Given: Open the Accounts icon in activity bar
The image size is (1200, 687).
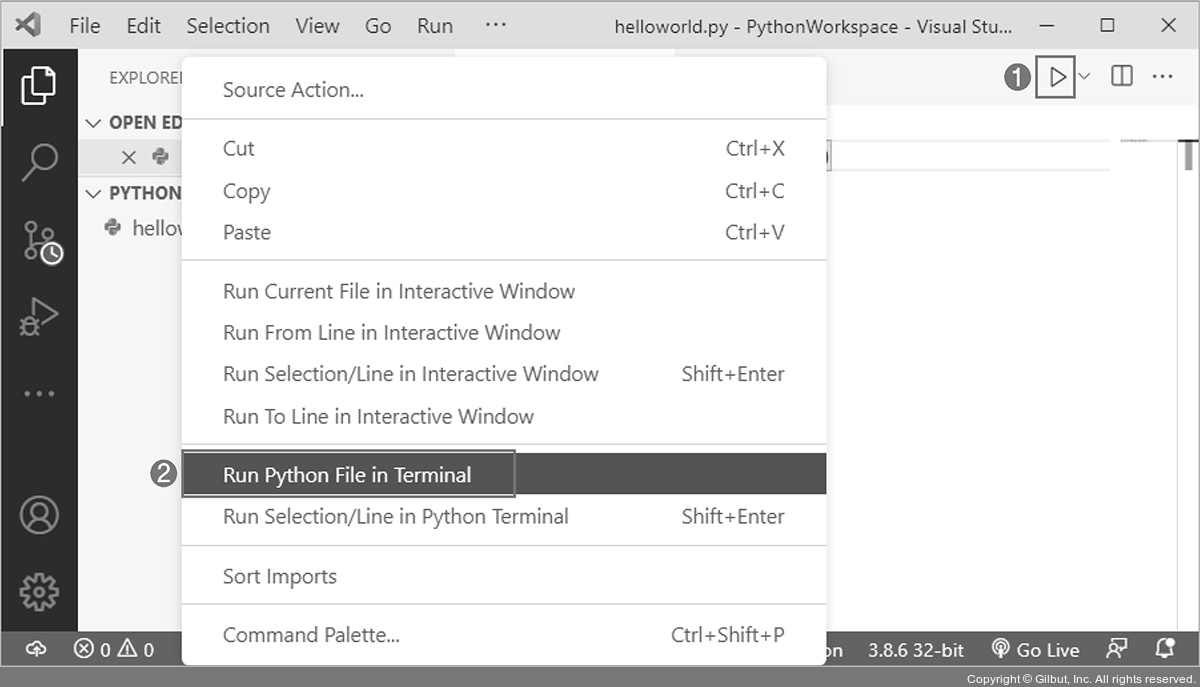Looking at the screenshot, I should coord(39,515).
